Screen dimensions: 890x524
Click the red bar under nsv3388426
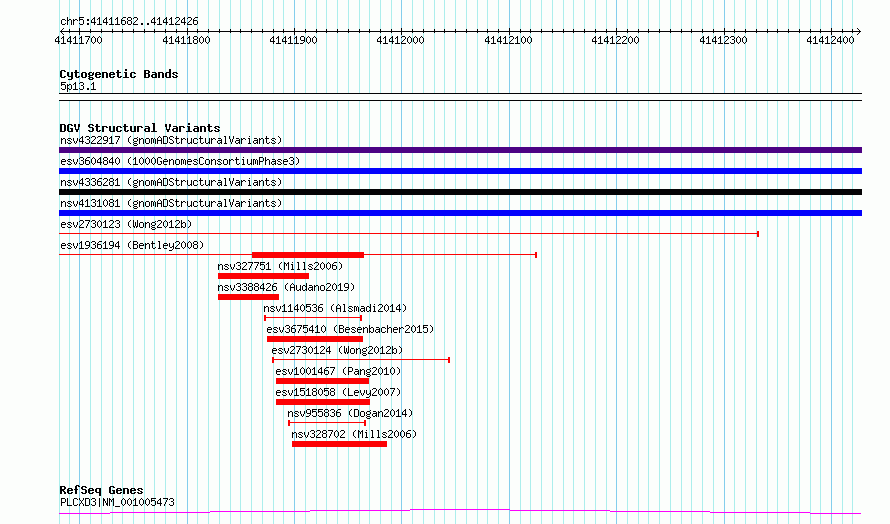249,297
